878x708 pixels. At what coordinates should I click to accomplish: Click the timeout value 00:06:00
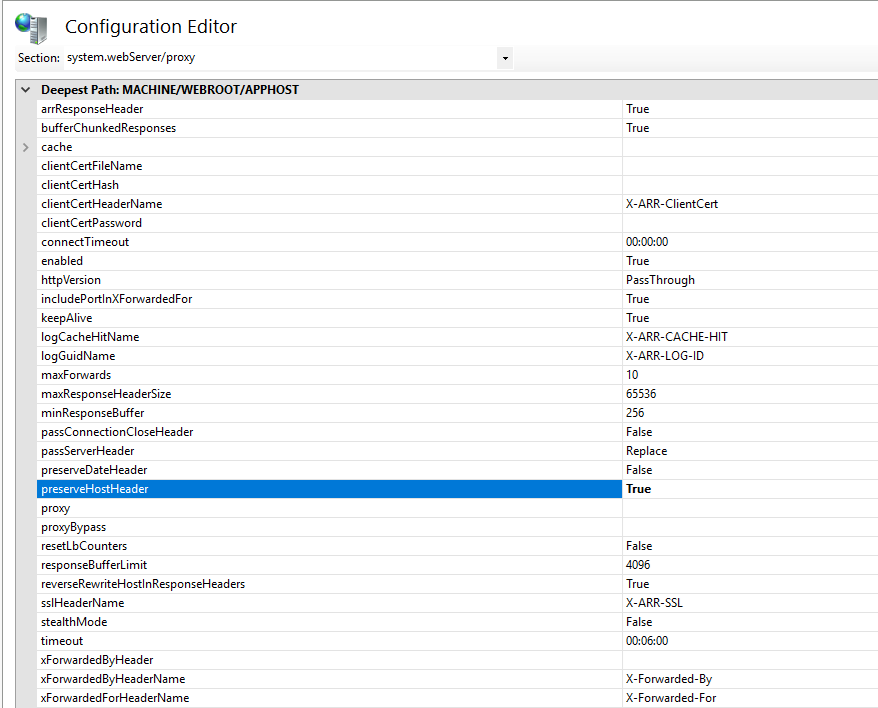[x=647, y=641]
